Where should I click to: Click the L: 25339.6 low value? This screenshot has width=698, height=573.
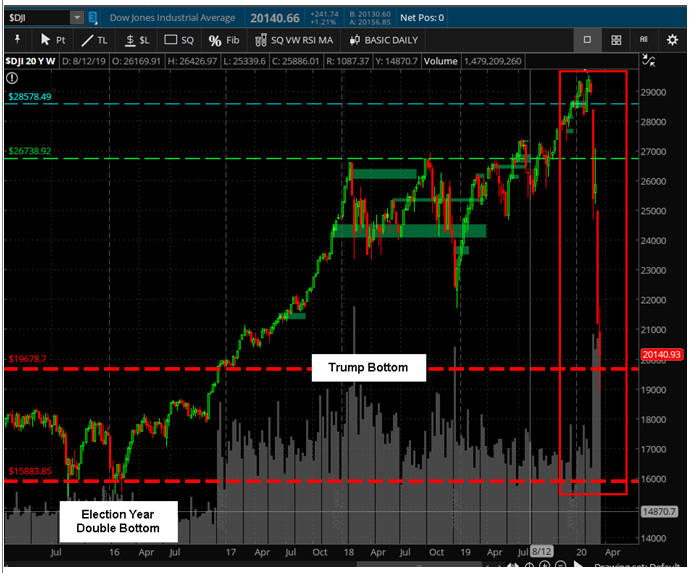[244, 61]
